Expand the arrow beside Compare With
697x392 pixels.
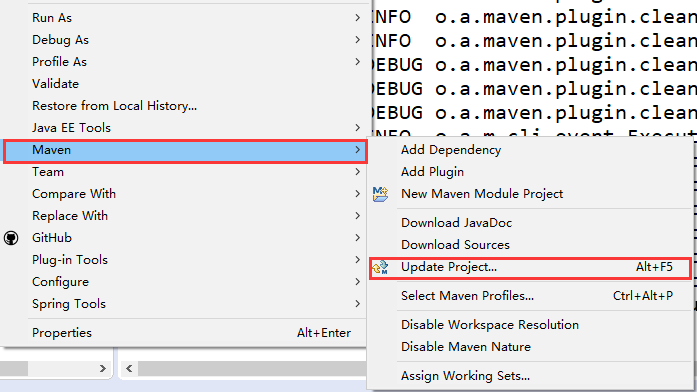click(357, 194)
